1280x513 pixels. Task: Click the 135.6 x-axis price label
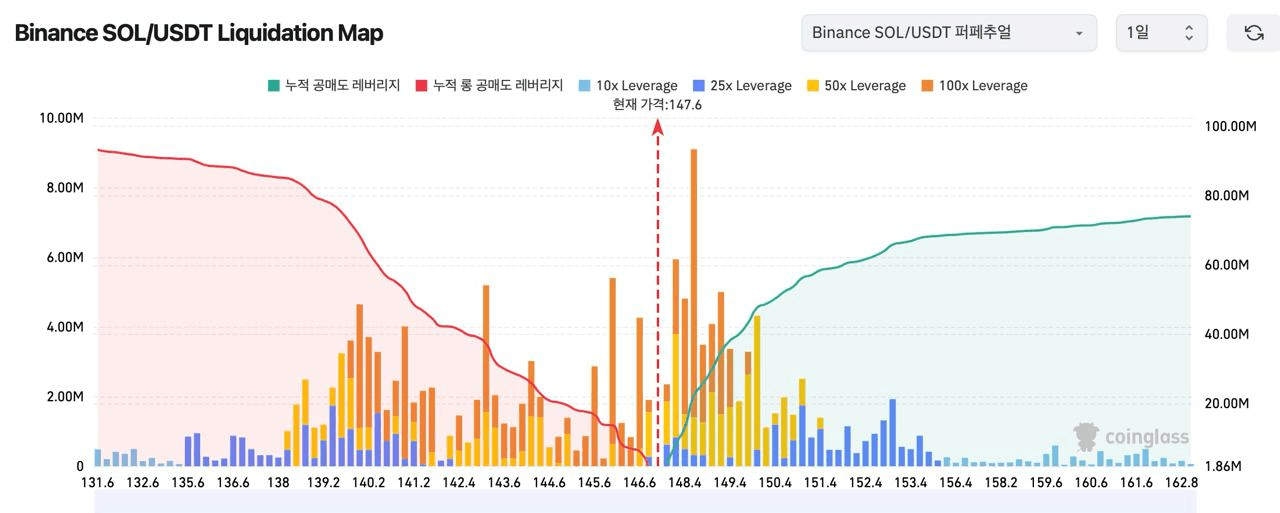click(188, 482)
